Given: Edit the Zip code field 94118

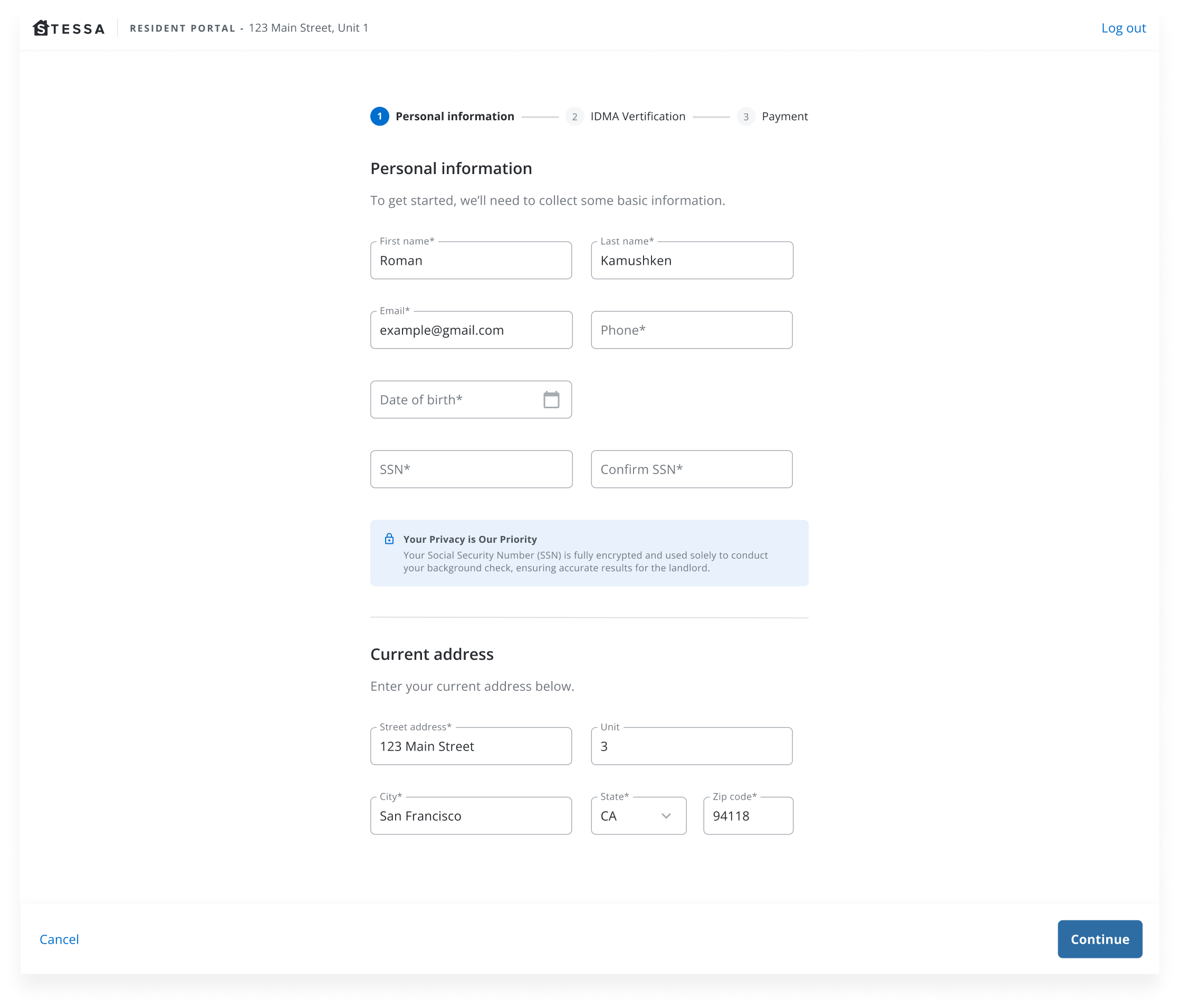Looking at the screenshot, I should 747,815.
